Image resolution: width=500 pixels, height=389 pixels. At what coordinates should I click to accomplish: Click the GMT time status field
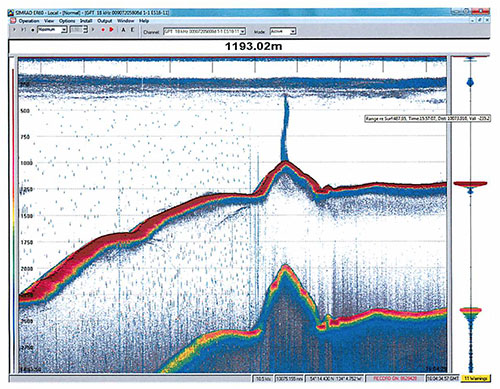point(443,379)
